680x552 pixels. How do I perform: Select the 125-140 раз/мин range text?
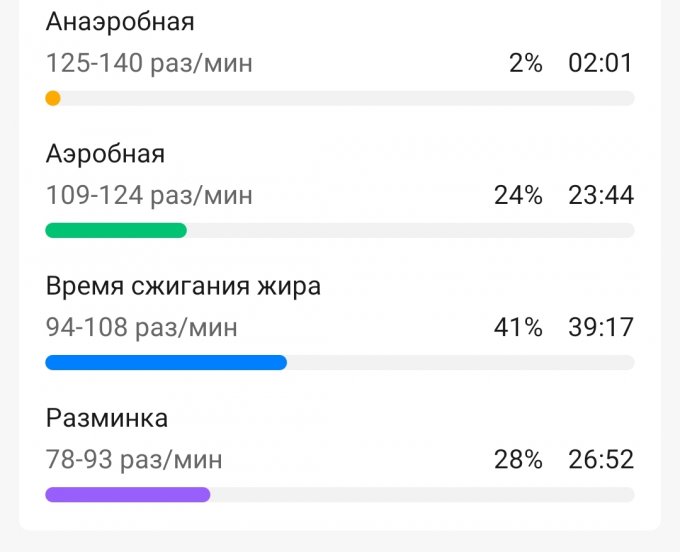pyautogui.click(x=149, y=64)
